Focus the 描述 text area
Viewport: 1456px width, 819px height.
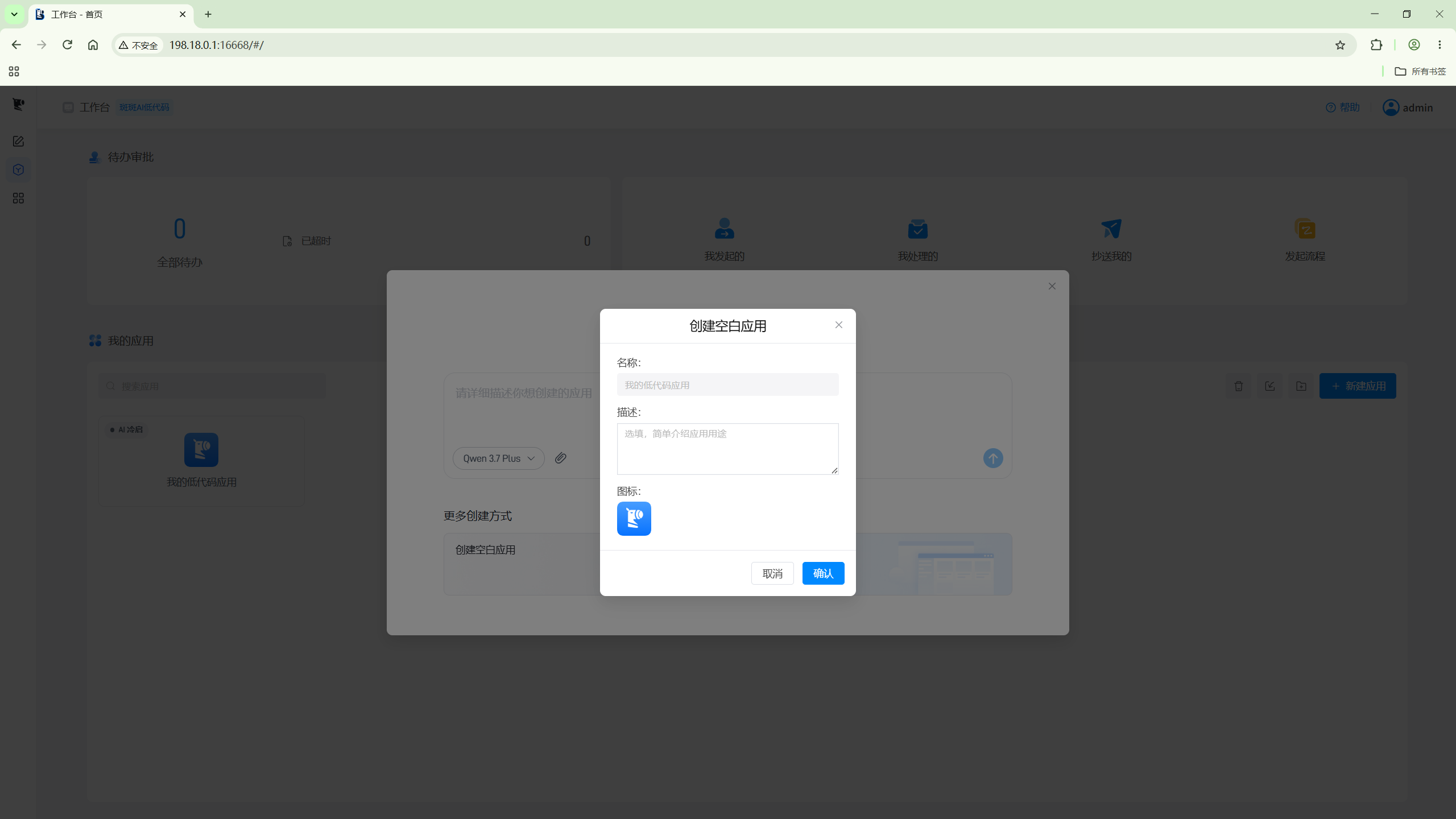(727, 449)
